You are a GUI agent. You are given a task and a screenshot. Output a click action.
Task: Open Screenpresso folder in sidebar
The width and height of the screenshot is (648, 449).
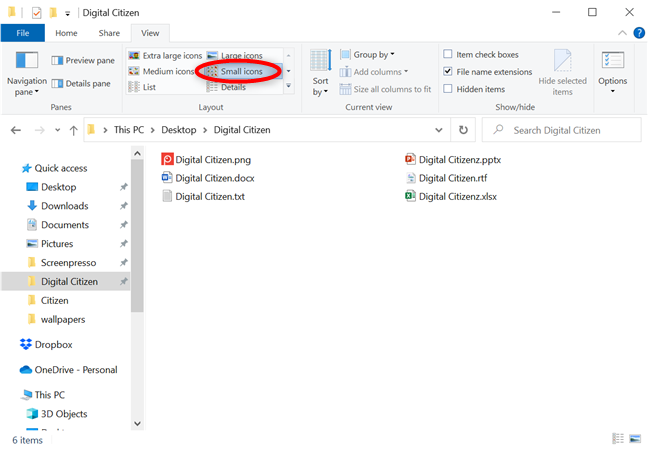(61, 263)
